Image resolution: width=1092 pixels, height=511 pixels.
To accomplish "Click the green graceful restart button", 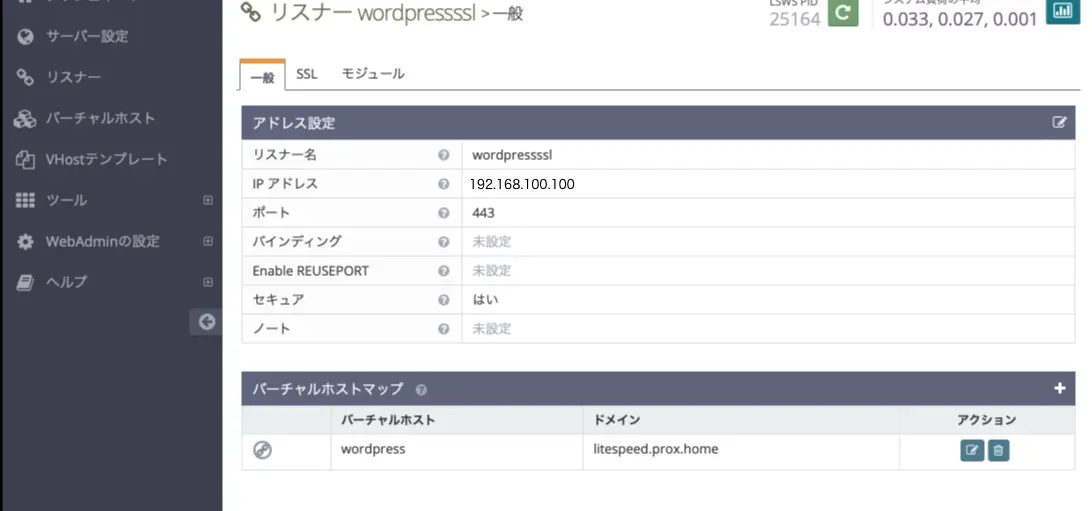I will [843, 13].
